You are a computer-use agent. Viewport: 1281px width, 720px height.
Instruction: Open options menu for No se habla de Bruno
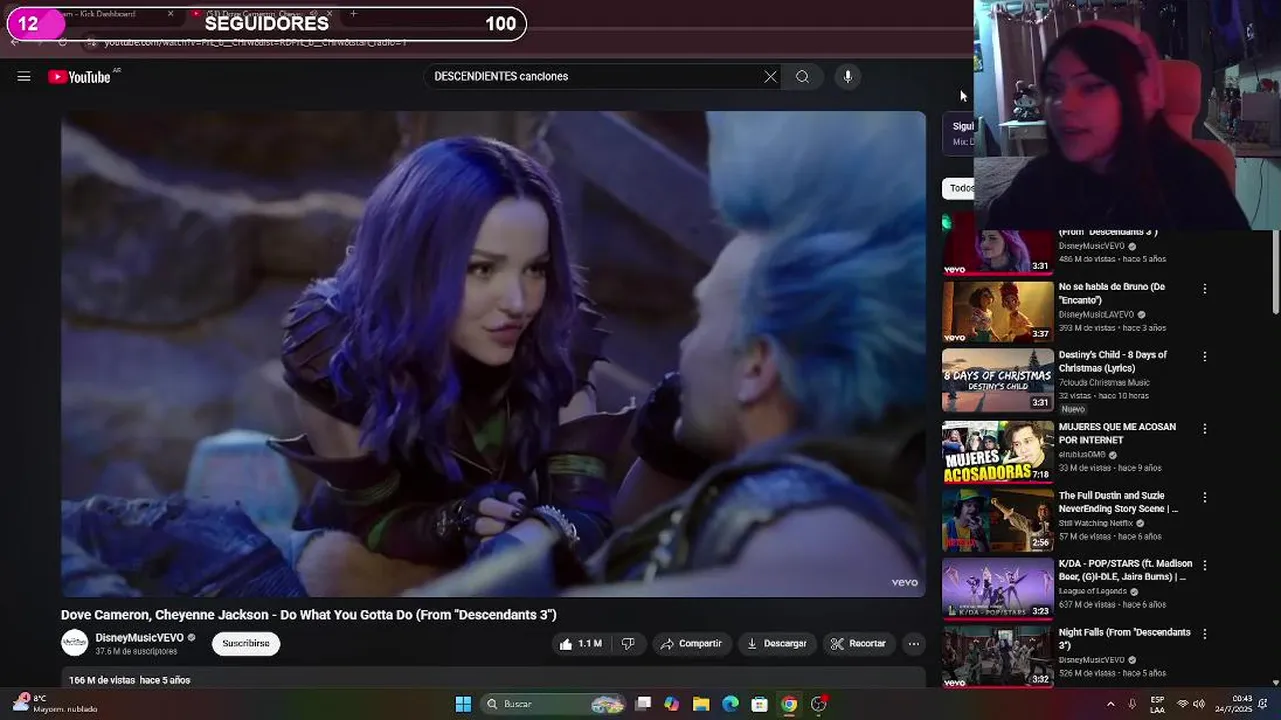1204,289
